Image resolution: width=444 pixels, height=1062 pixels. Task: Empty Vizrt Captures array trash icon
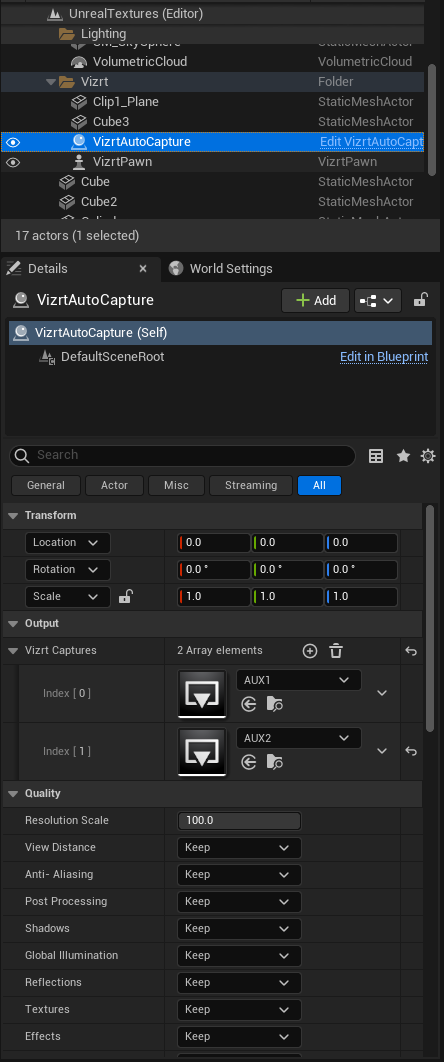click(336, 651)
